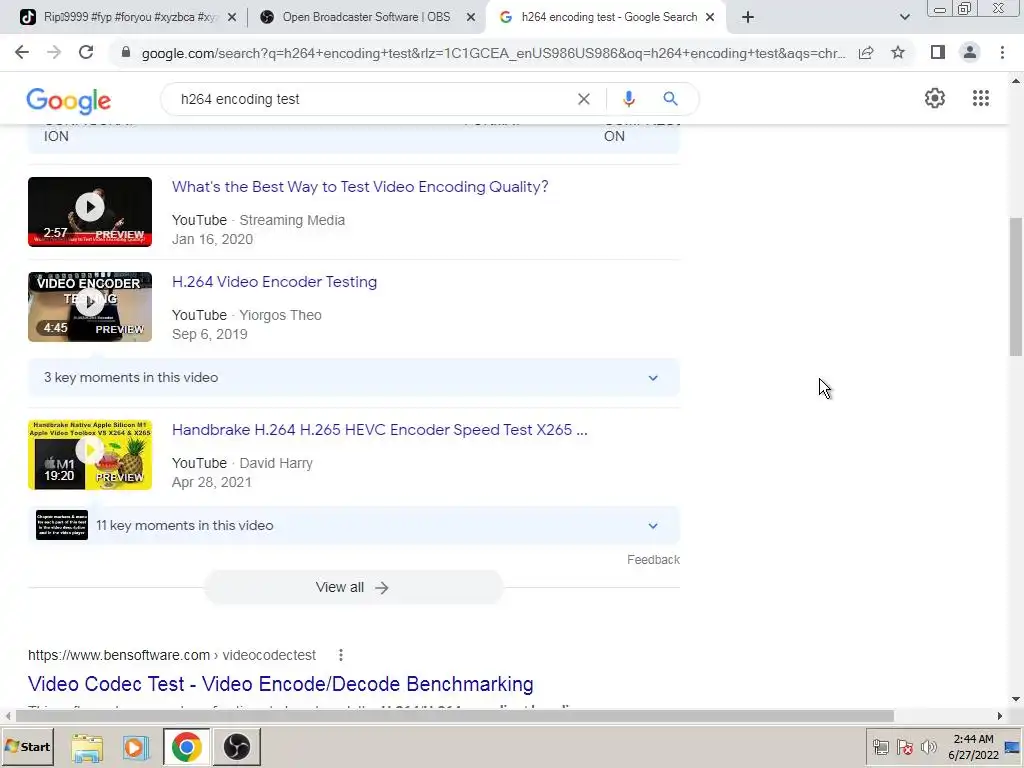Image resolution: width=1024 pixels, height=768 pixels.
Task: Click the bensoftware.com URL text
Action: coord(172,655)
